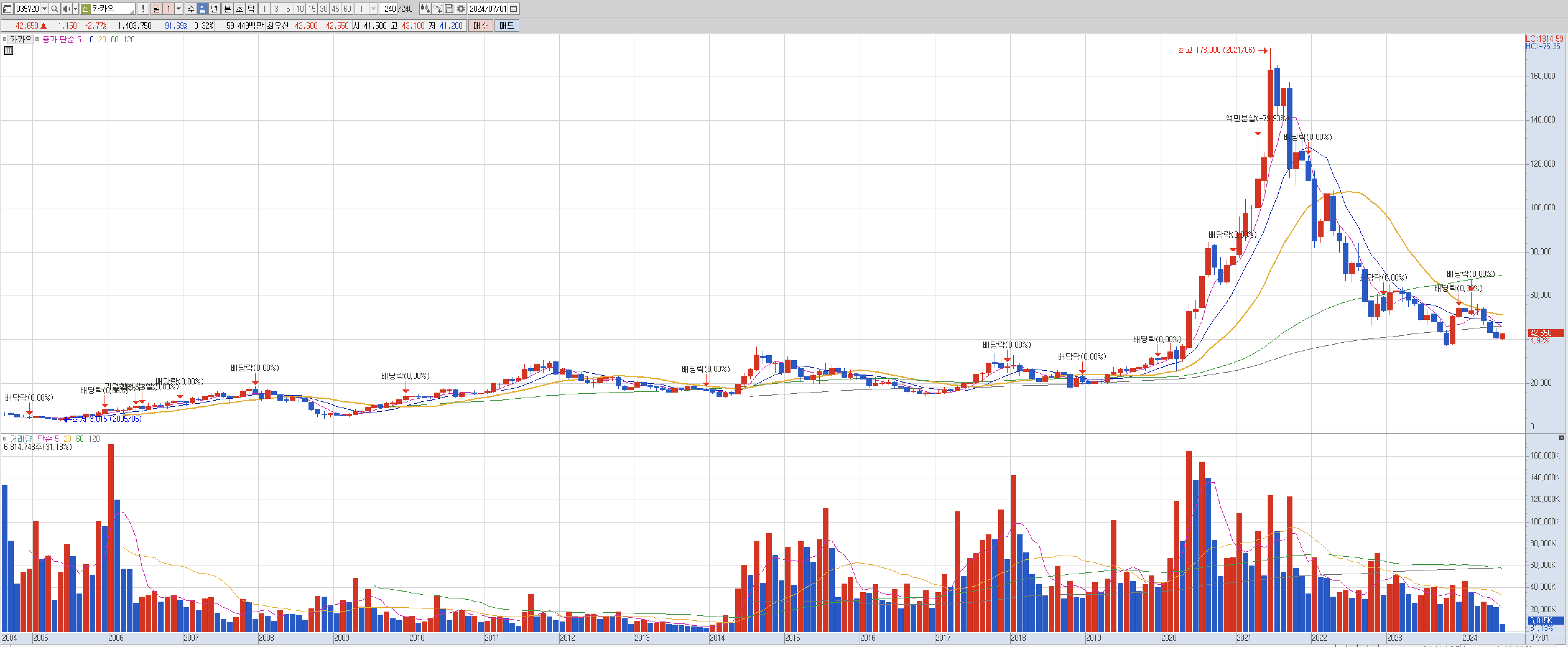The width and height of the screenshot is (1568, 647).
Task: Click the data table grid icon
Action: (x=8, y=50)
